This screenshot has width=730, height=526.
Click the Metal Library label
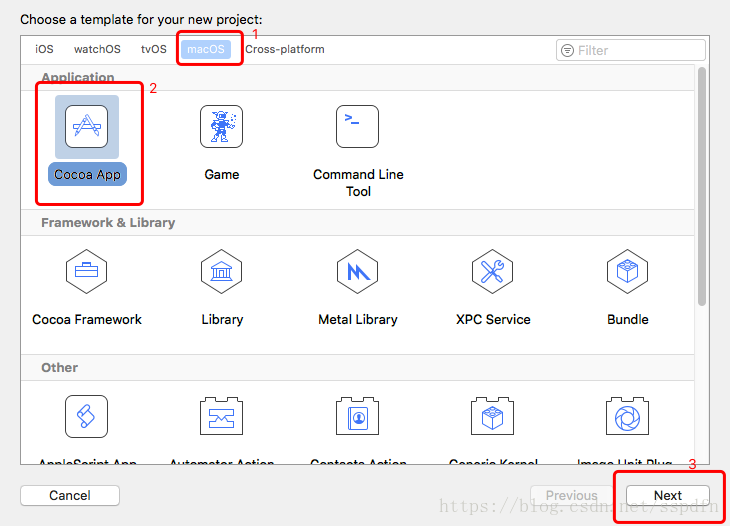[358, 320]
